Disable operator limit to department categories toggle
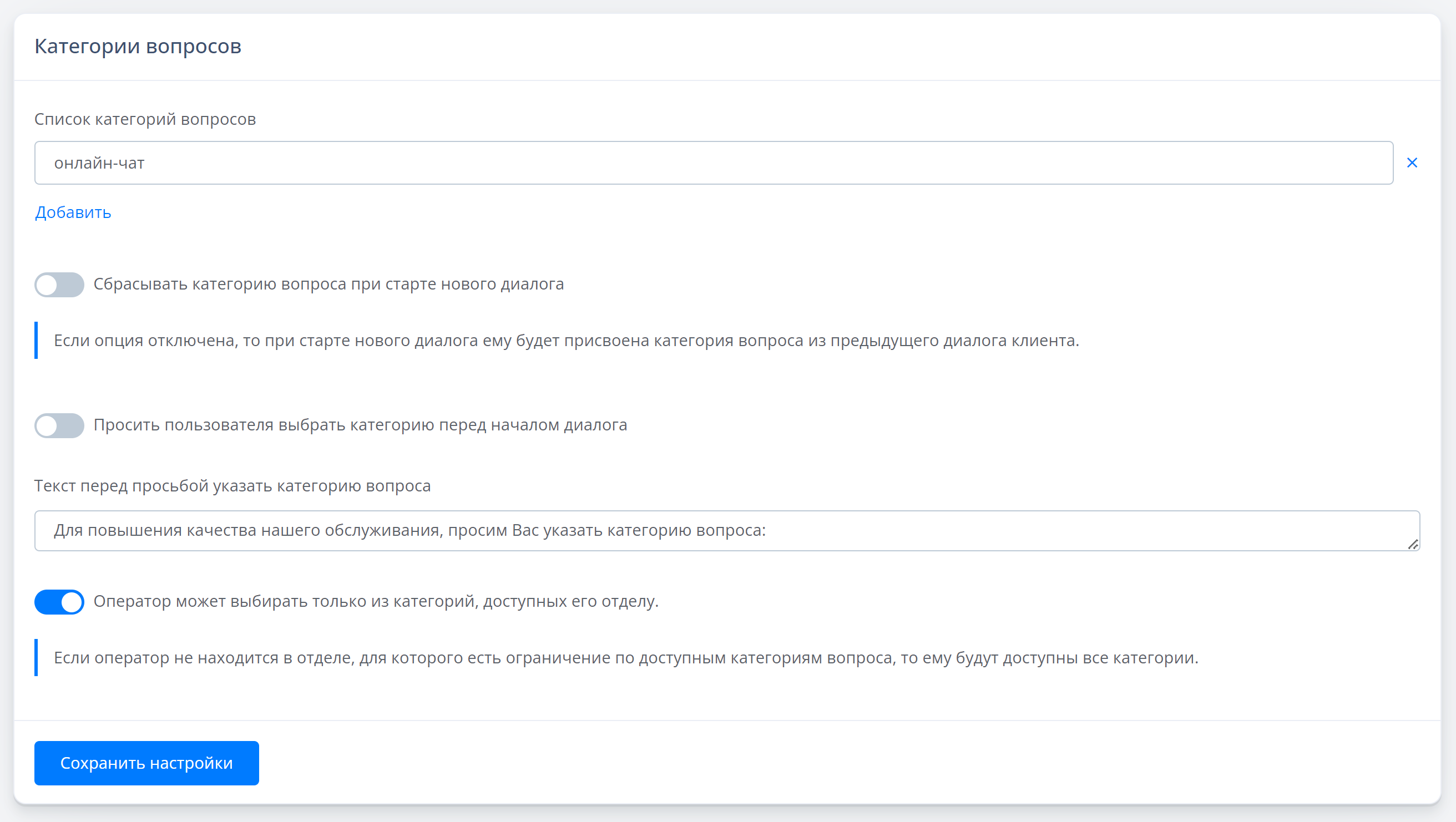1456x822 pixels. [x=59, y=602]
